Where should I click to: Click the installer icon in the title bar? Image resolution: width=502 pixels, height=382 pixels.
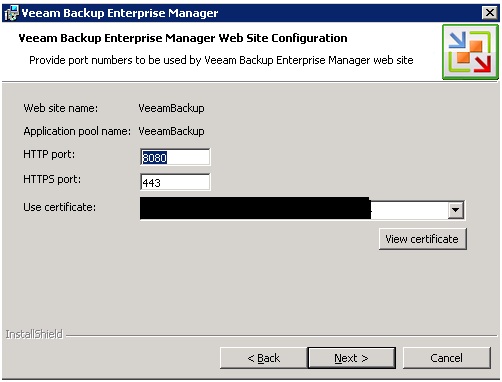click(12, 13)
